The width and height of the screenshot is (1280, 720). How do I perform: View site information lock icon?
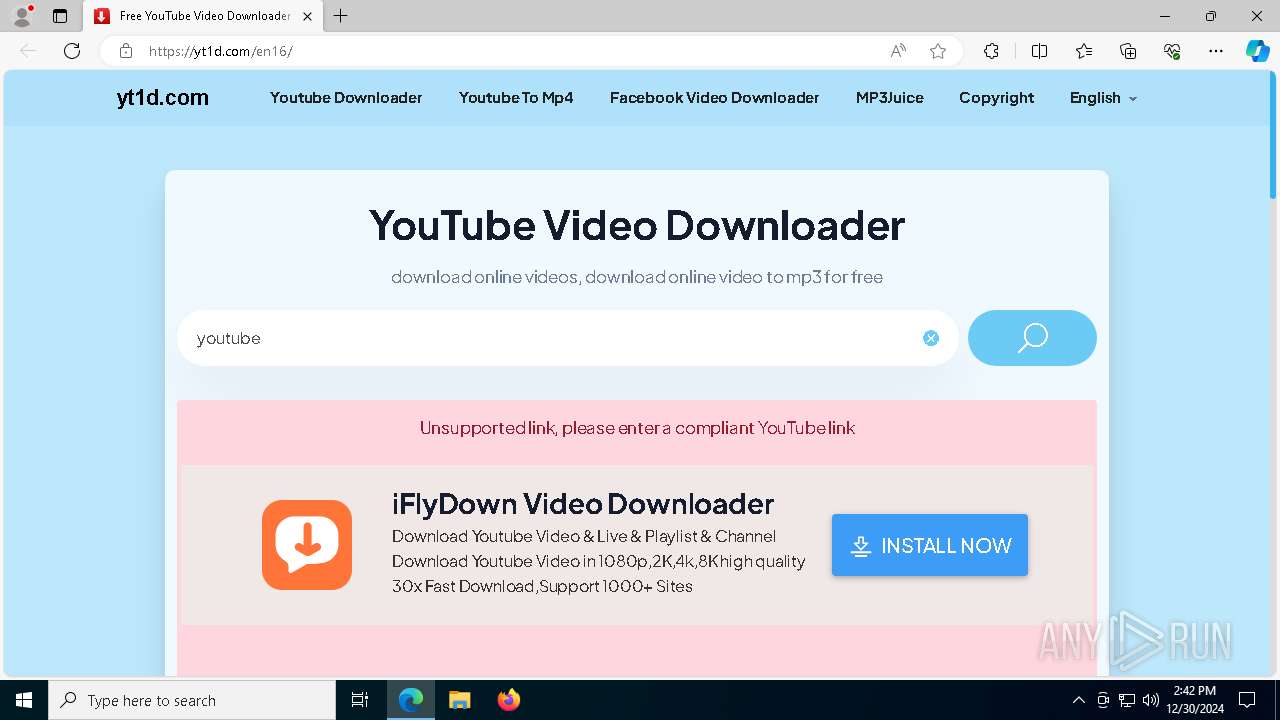pyautogui.click(x=126, y=51)
